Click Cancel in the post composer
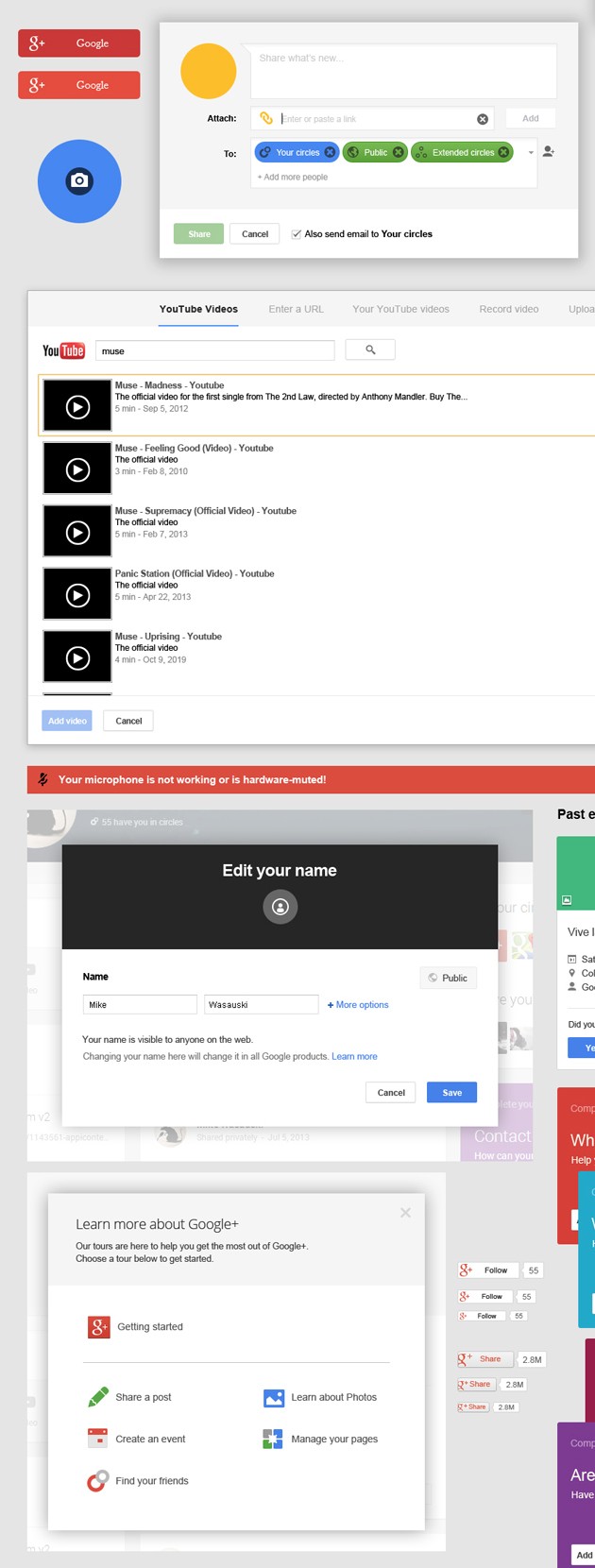 pos(255,234)
